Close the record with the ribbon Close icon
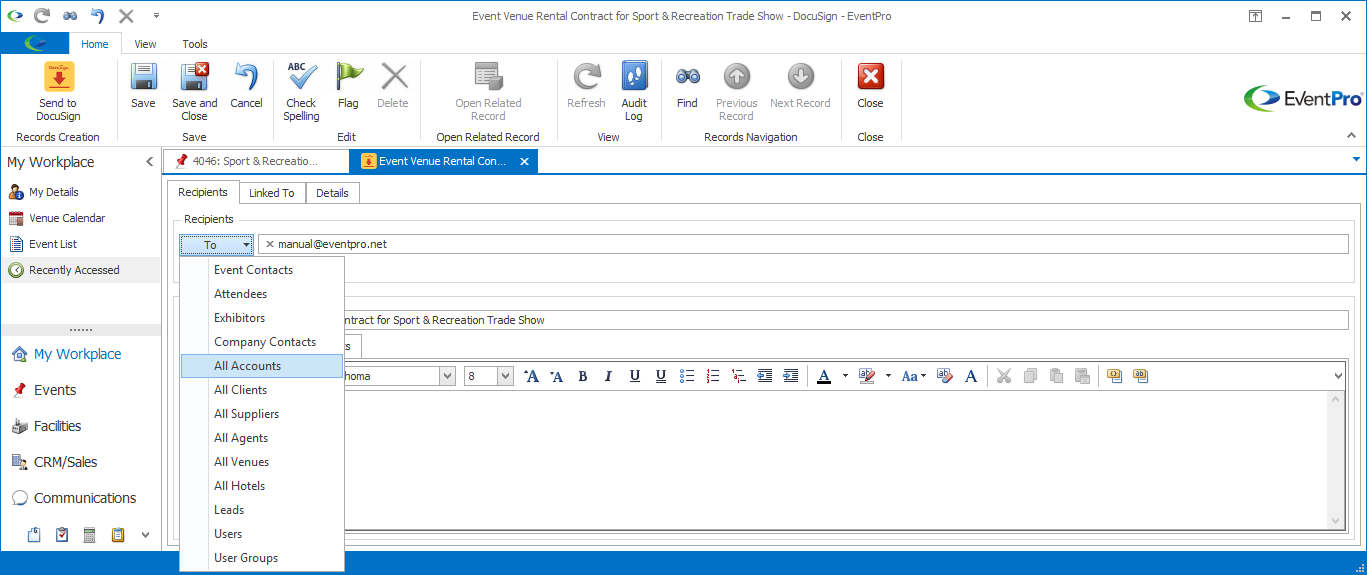Image resolution: width=1367 pixels, height=575 pixels. 870,86
